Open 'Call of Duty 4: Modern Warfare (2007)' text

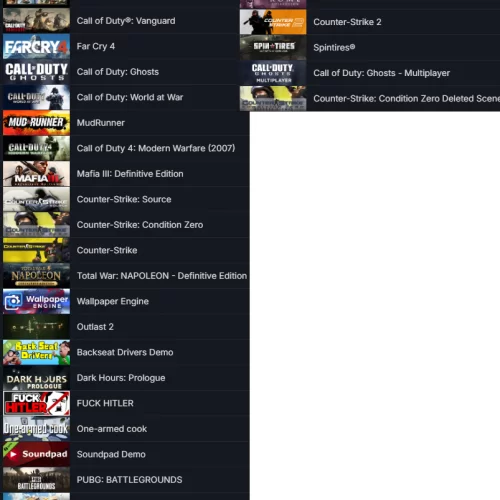click(x=156, y=148)
